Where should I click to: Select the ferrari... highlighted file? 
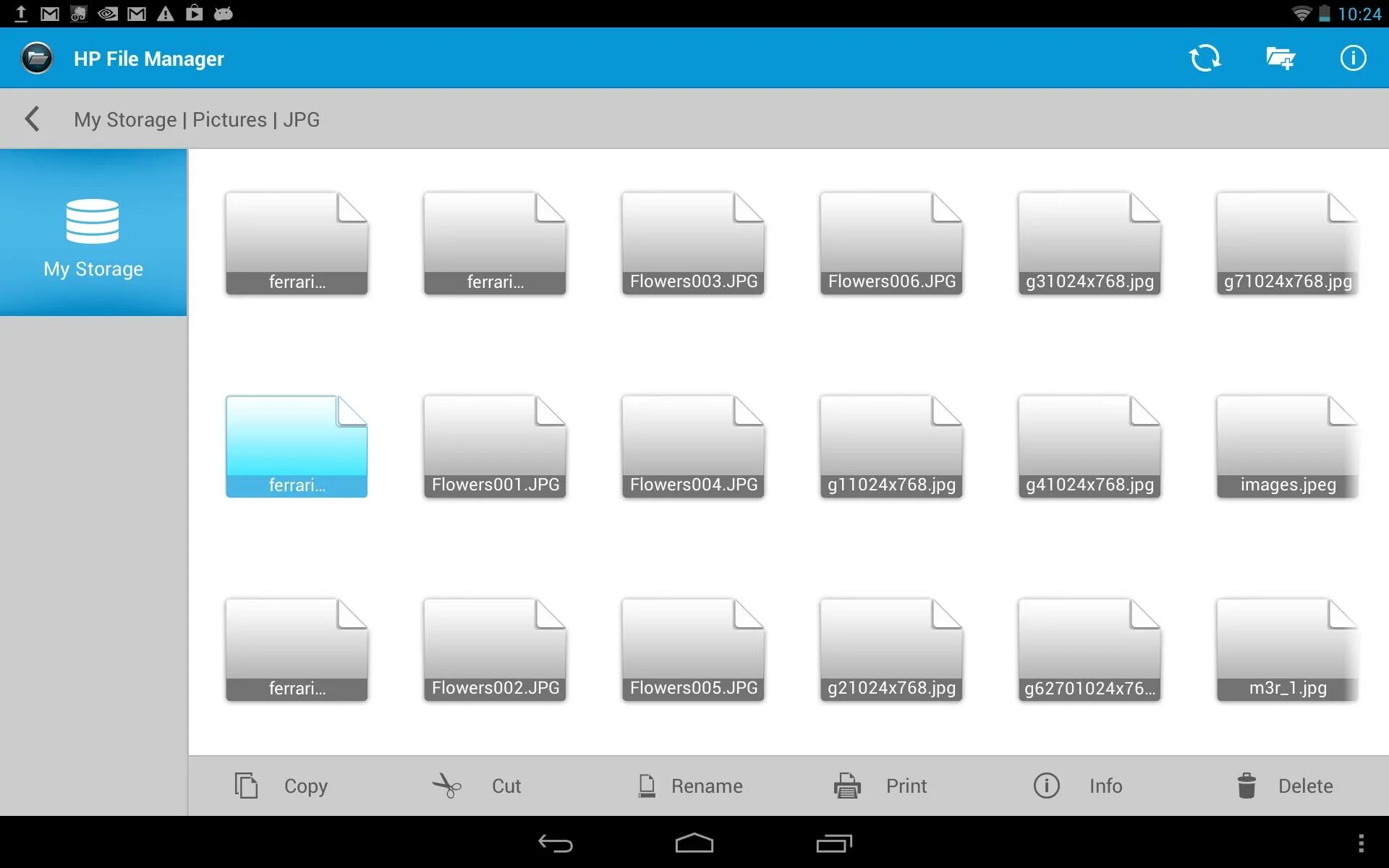pos(296,445)
